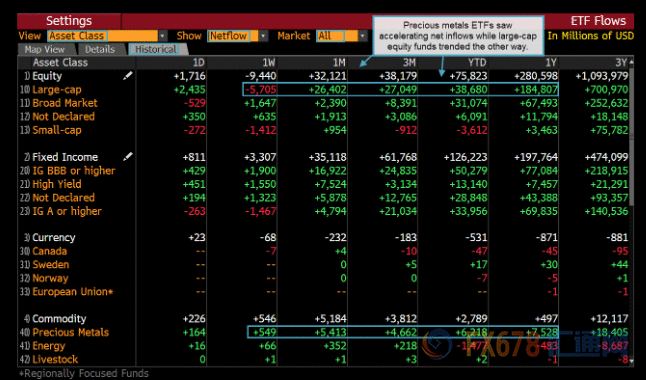Image resolution: width=646 pixels, height=380 pixels.
Task: Click the pencil icon next to Fixed Income
Action: (128, 157)
